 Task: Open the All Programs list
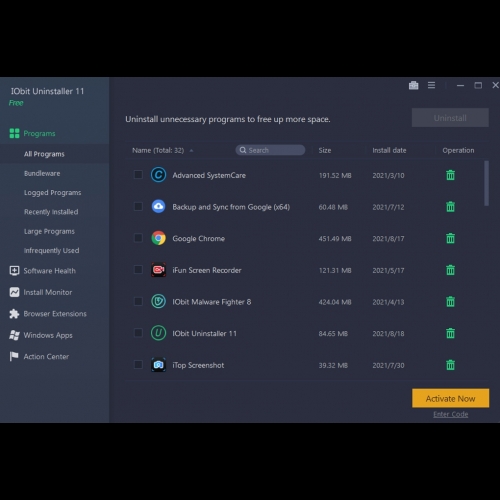(44, 154)
